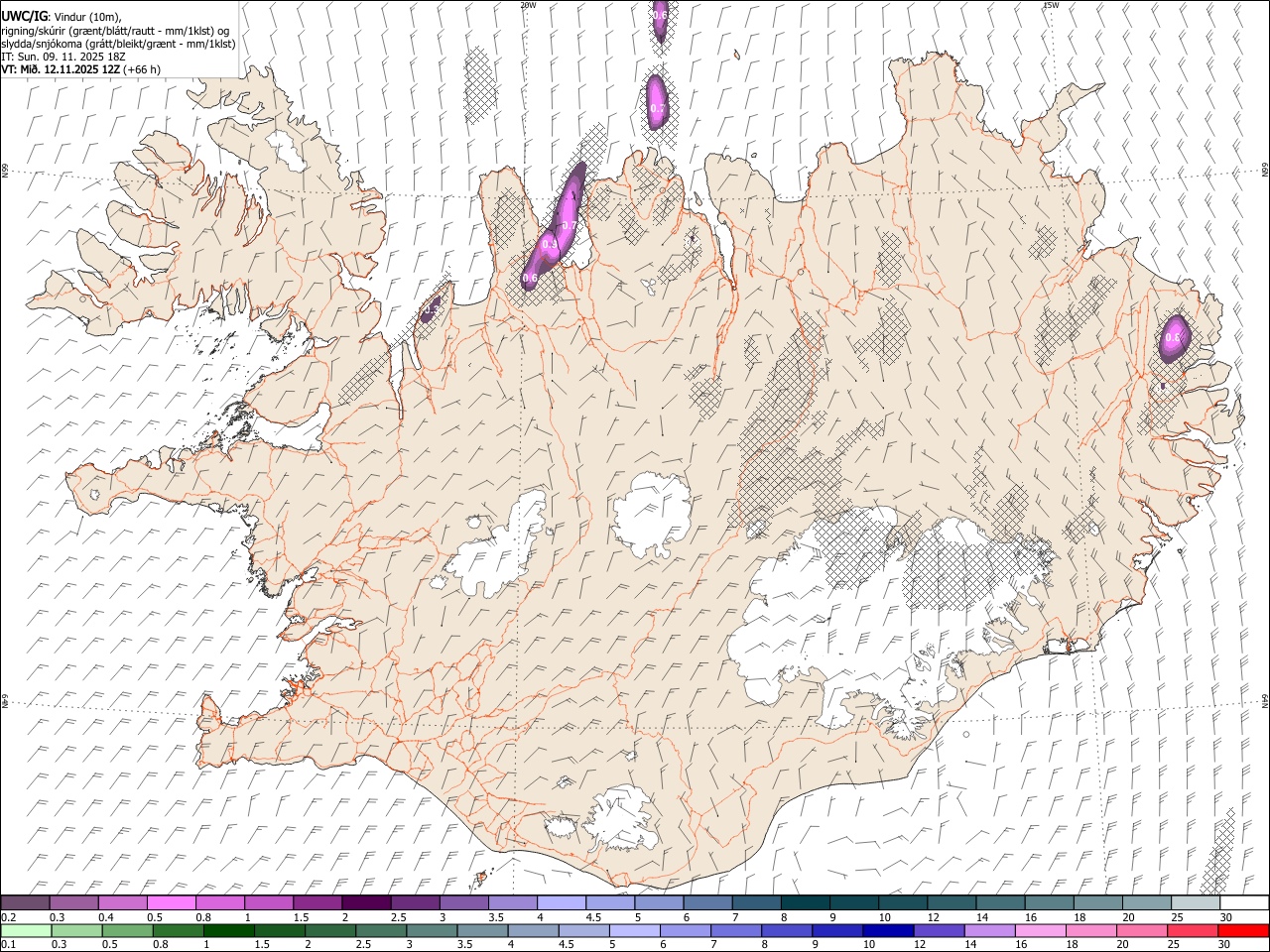The height and width of the screenshot is (952, 1270).
Task: Pick the lower legend swatch starting at 25
Action: 1192,931
